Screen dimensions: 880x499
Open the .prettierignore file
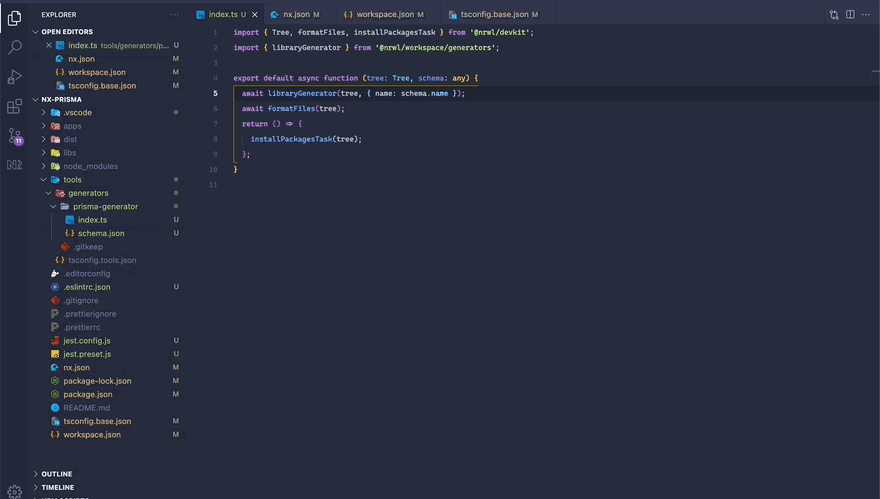click(90, 314)
